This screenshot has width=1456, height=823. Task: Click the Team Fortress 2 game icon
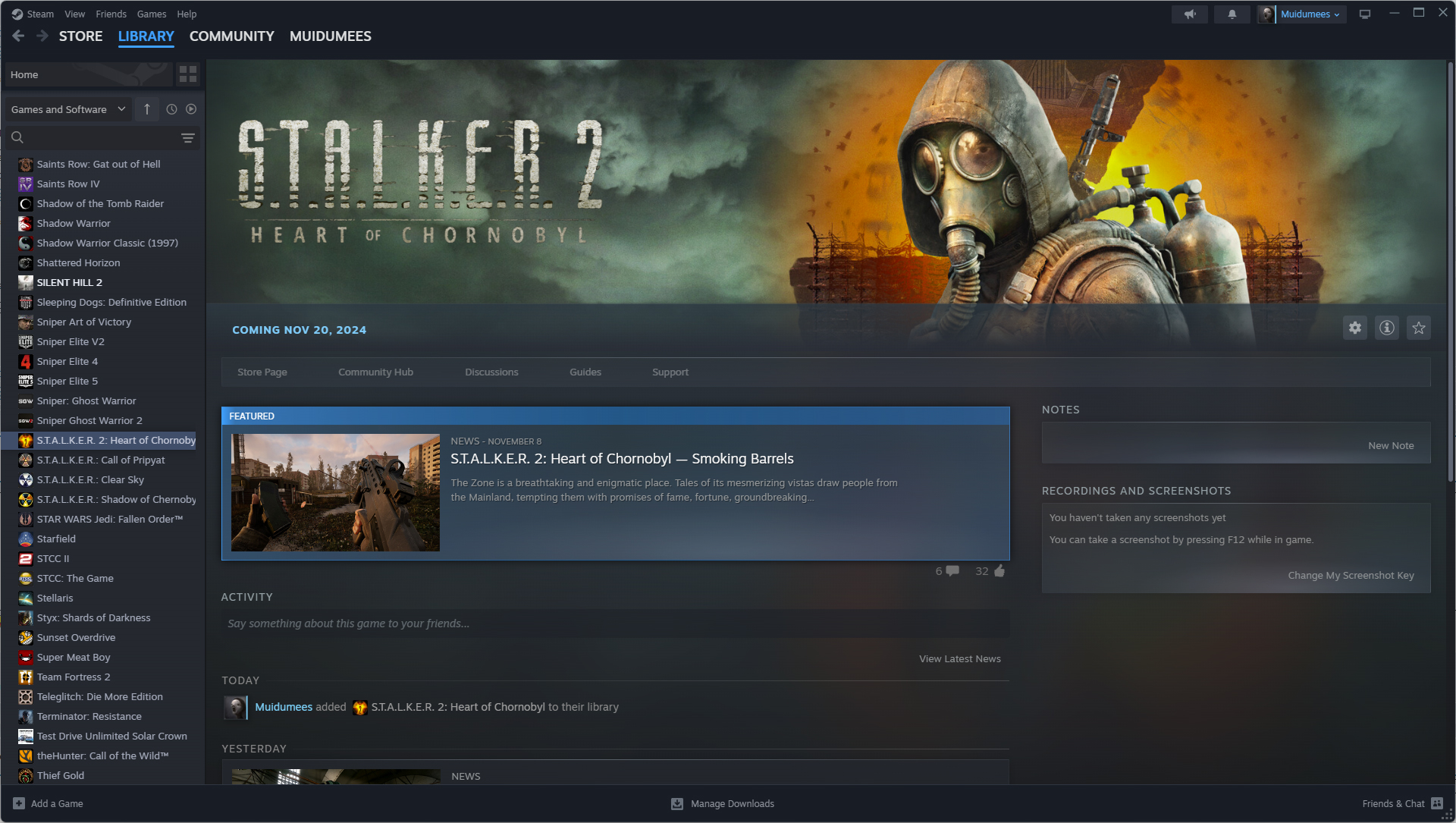point(26,677)
